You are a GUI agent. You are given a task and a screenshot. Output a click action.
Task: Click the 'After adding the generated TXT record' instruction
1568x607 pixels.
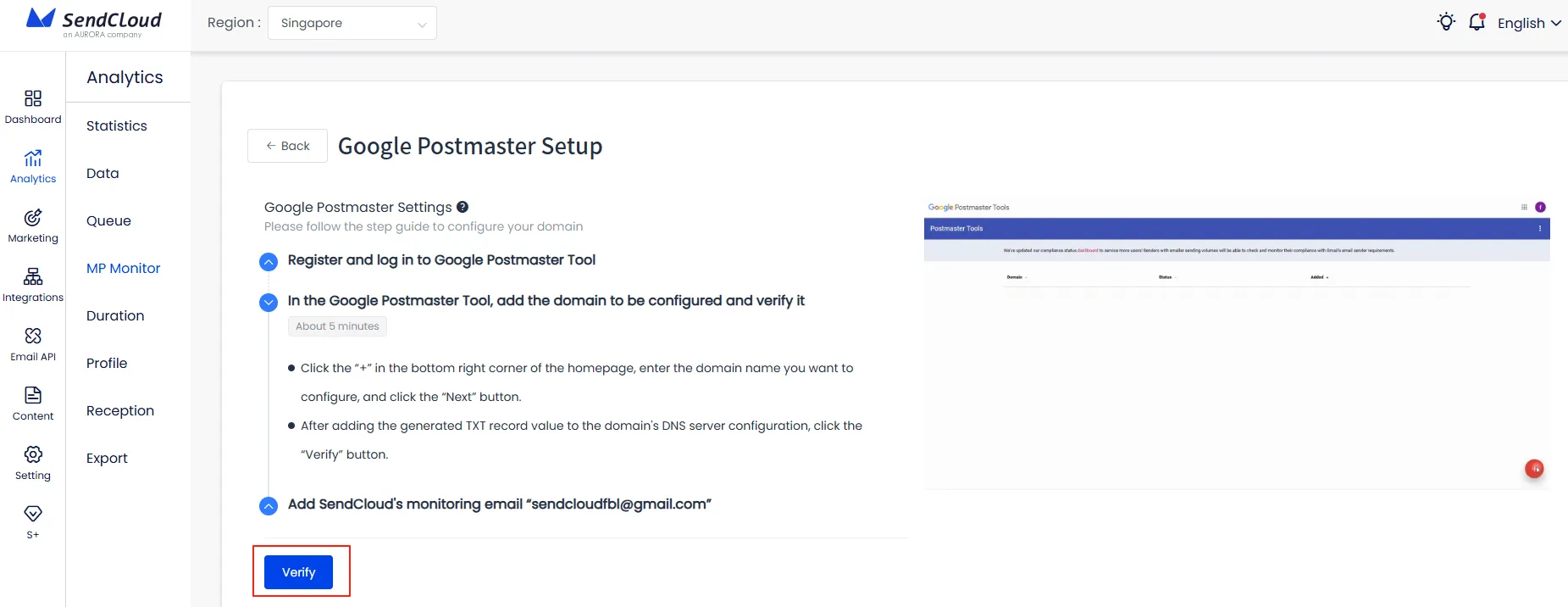(581, 440)
